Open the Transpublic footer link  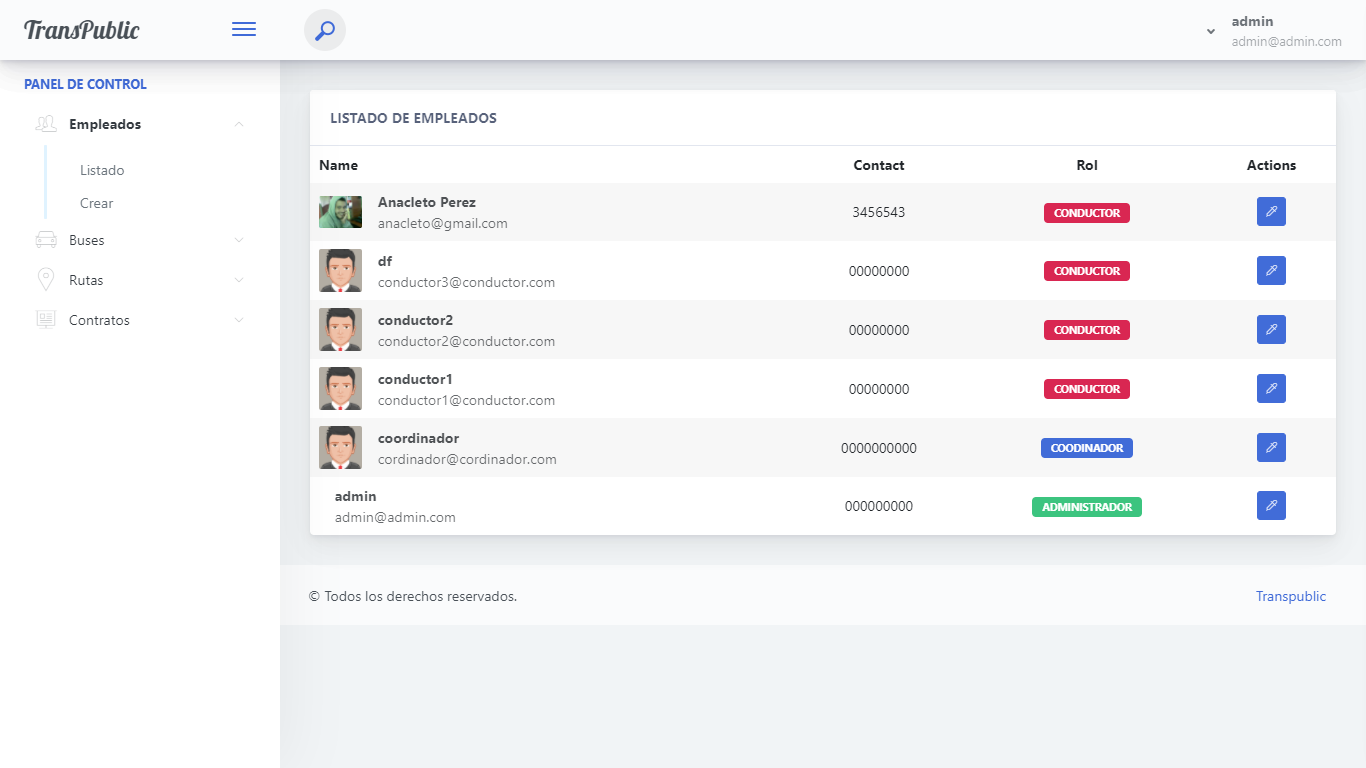pyautogui.click(x=1290, y=596)
